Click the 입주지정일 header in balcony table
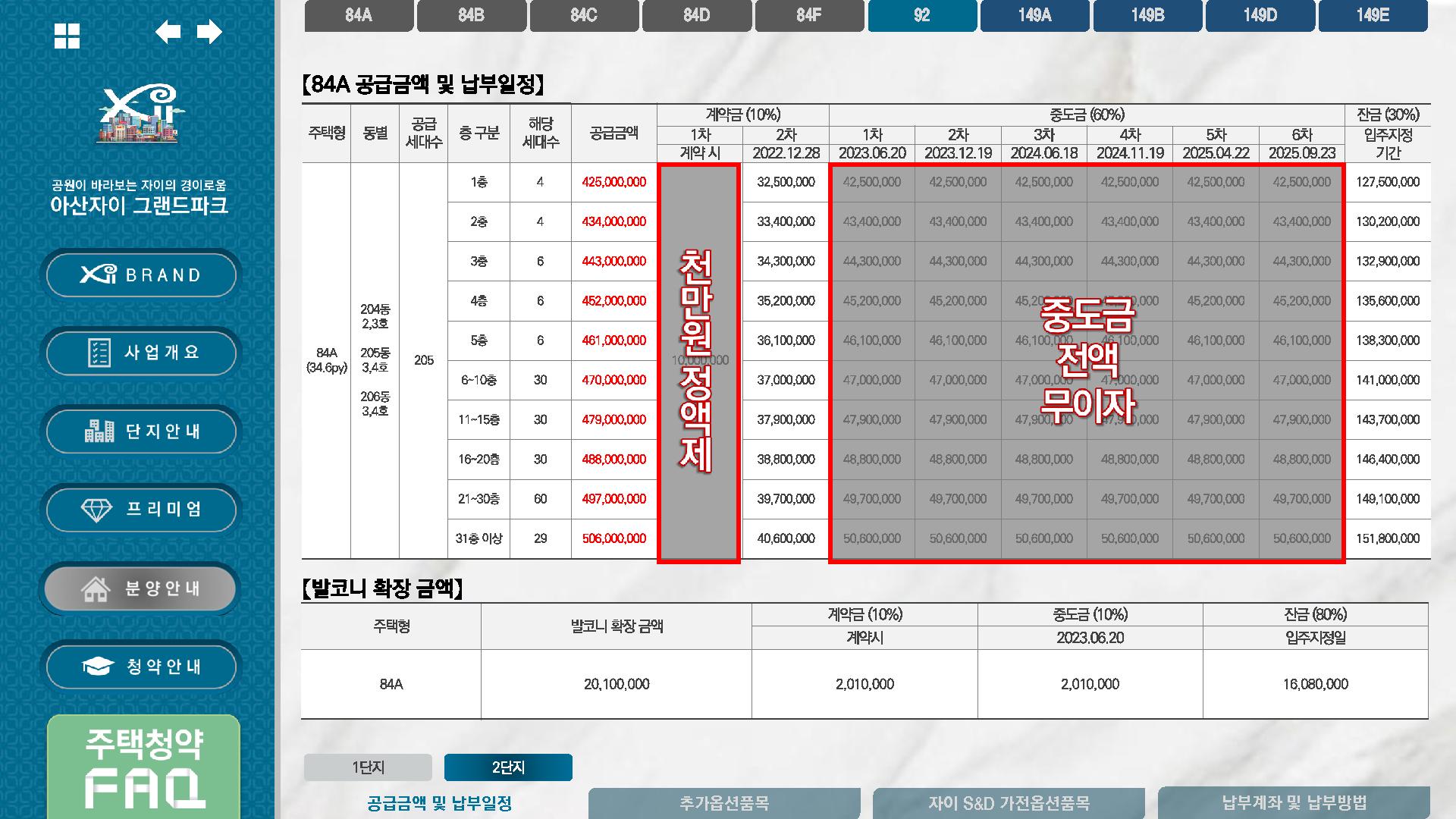This screenshot has width=1456, height=819. 1316,639
